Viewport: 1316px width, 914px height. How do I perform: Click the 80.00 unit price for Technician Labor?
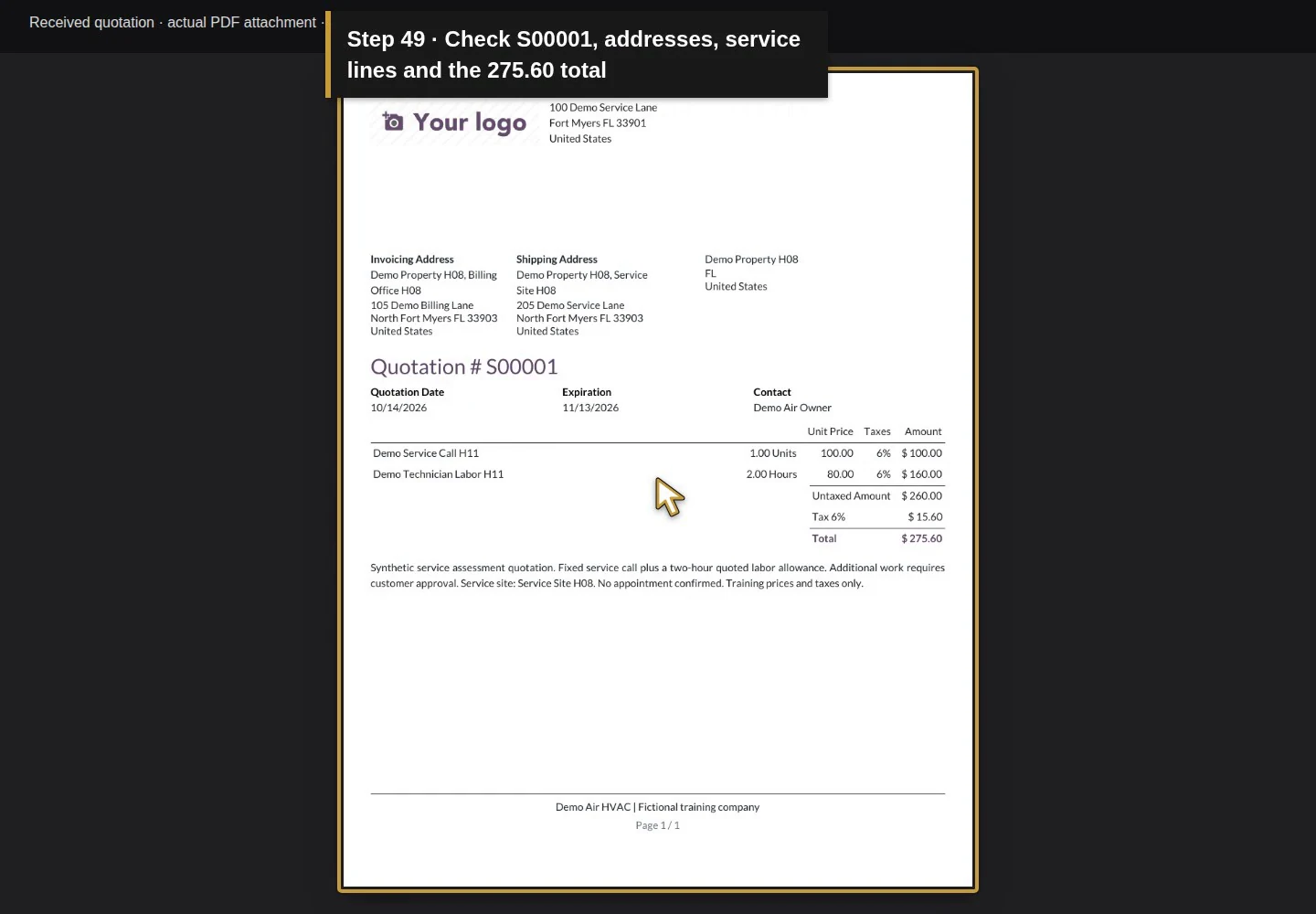coord(841,474)
